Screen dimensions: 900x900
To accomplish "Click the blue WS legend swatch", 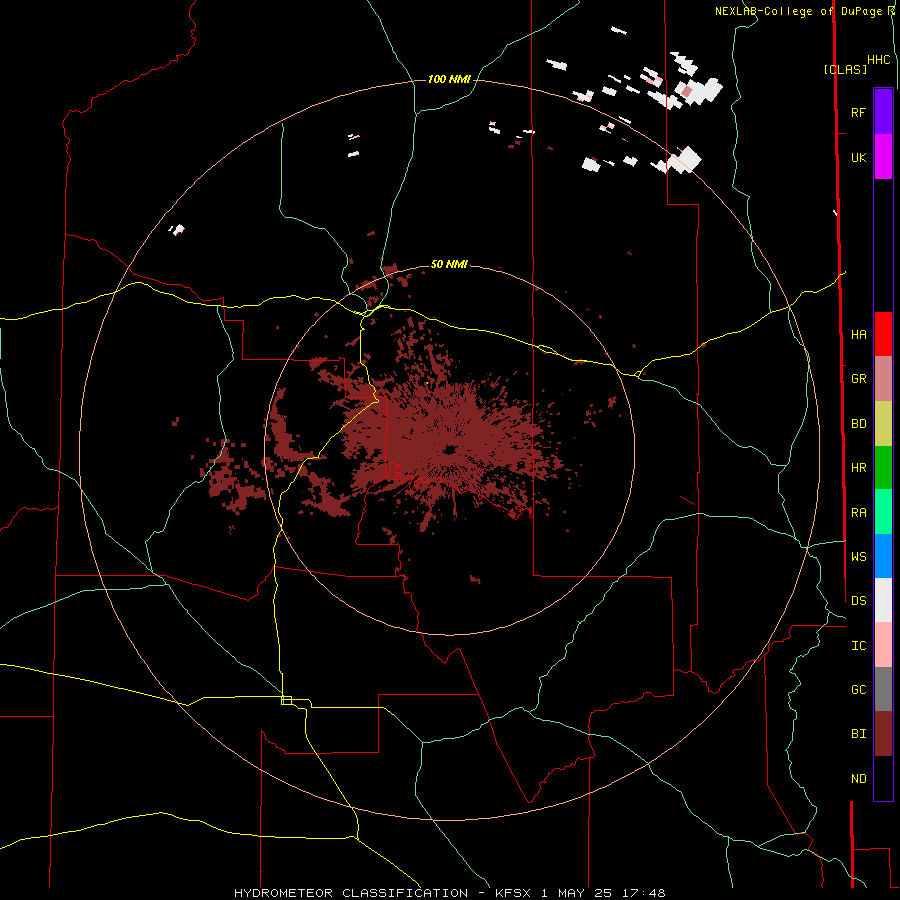I will tap(883, 556).
